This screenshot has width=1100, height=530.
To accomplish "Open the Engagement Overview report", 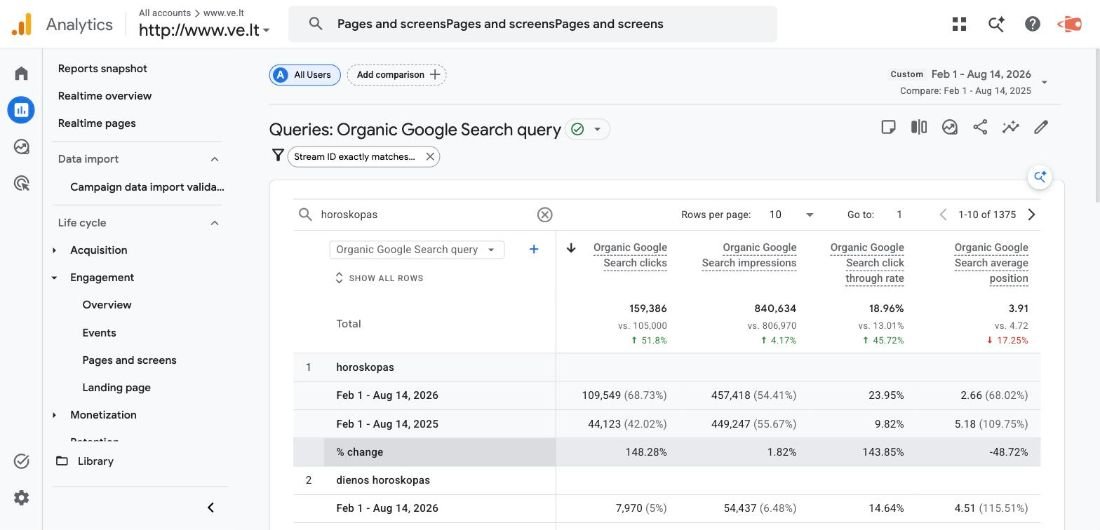I will 107,305.
